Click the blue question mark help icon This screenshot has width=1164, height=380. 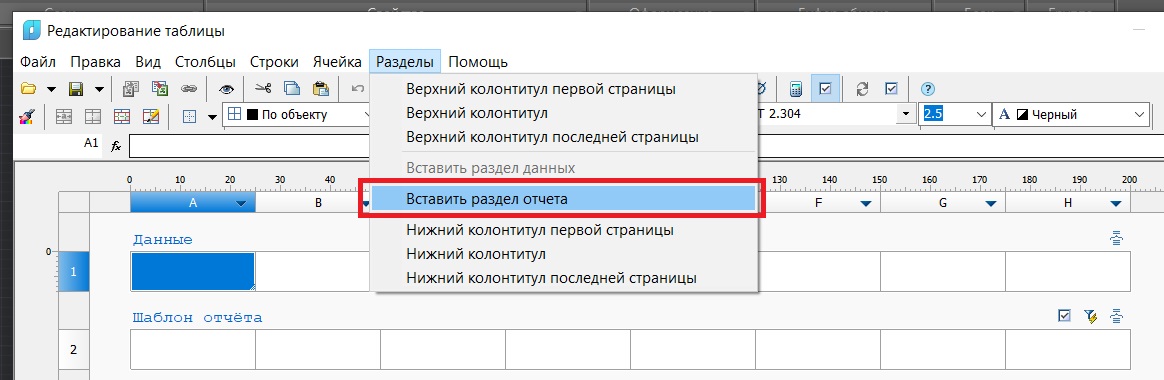click(927, 89)
